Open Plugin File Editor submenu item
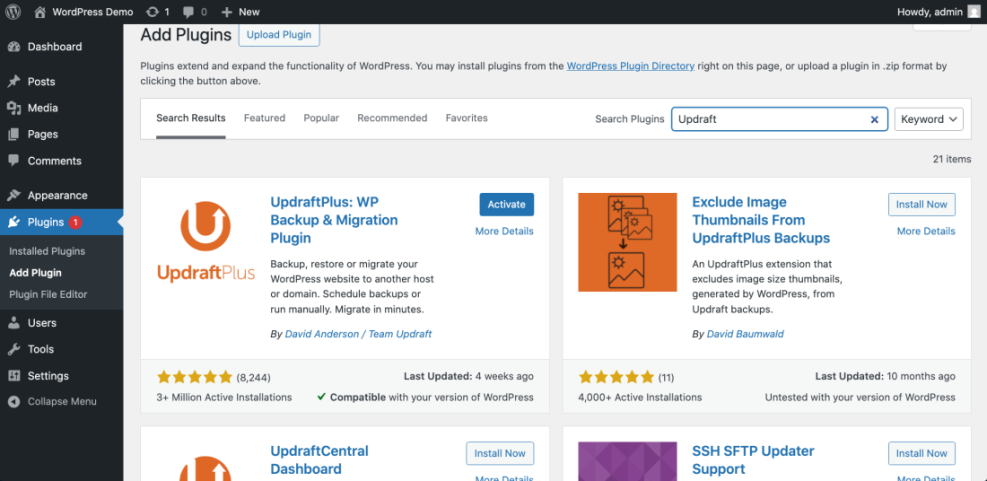The width and height of the screenshot is (987, 481). [48, 294]
